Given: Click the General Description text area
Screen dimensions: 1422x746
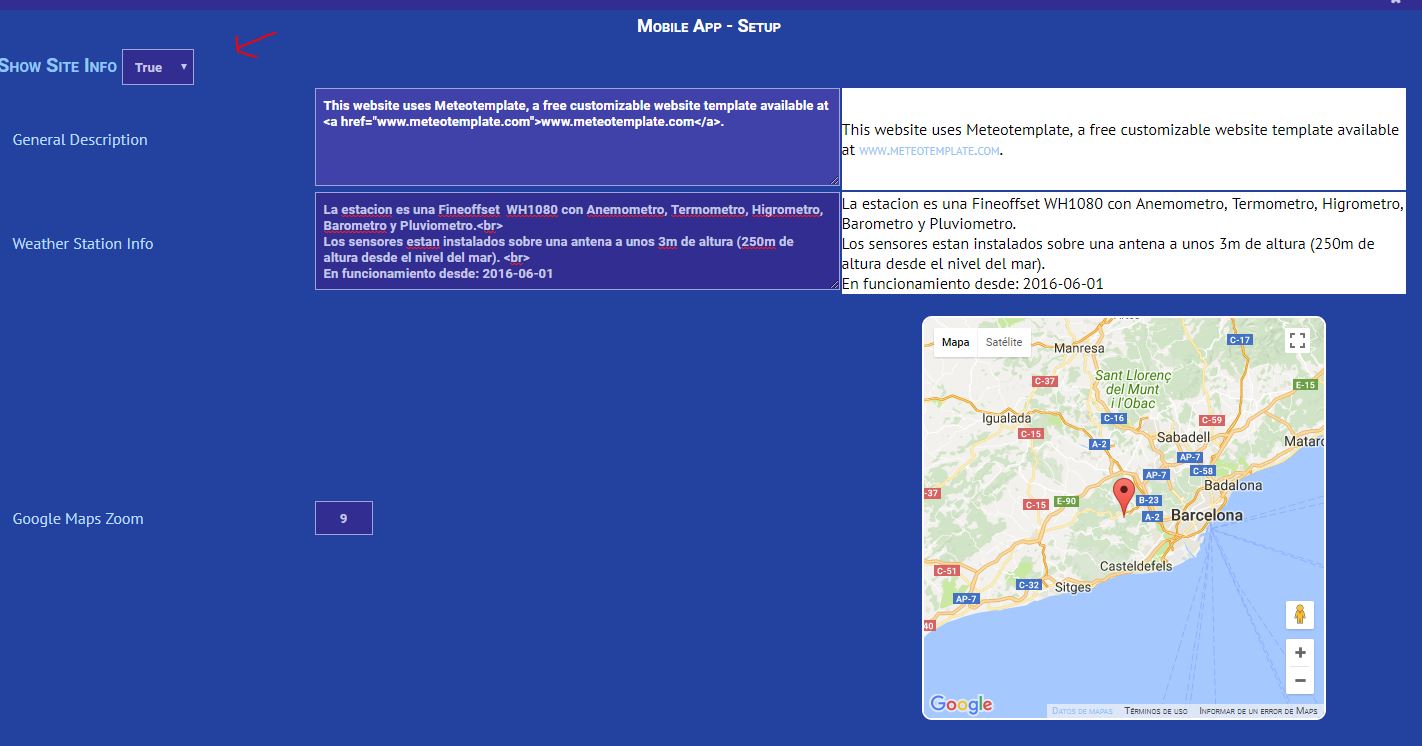Looking at the screenshot, I should click(577, 137).
